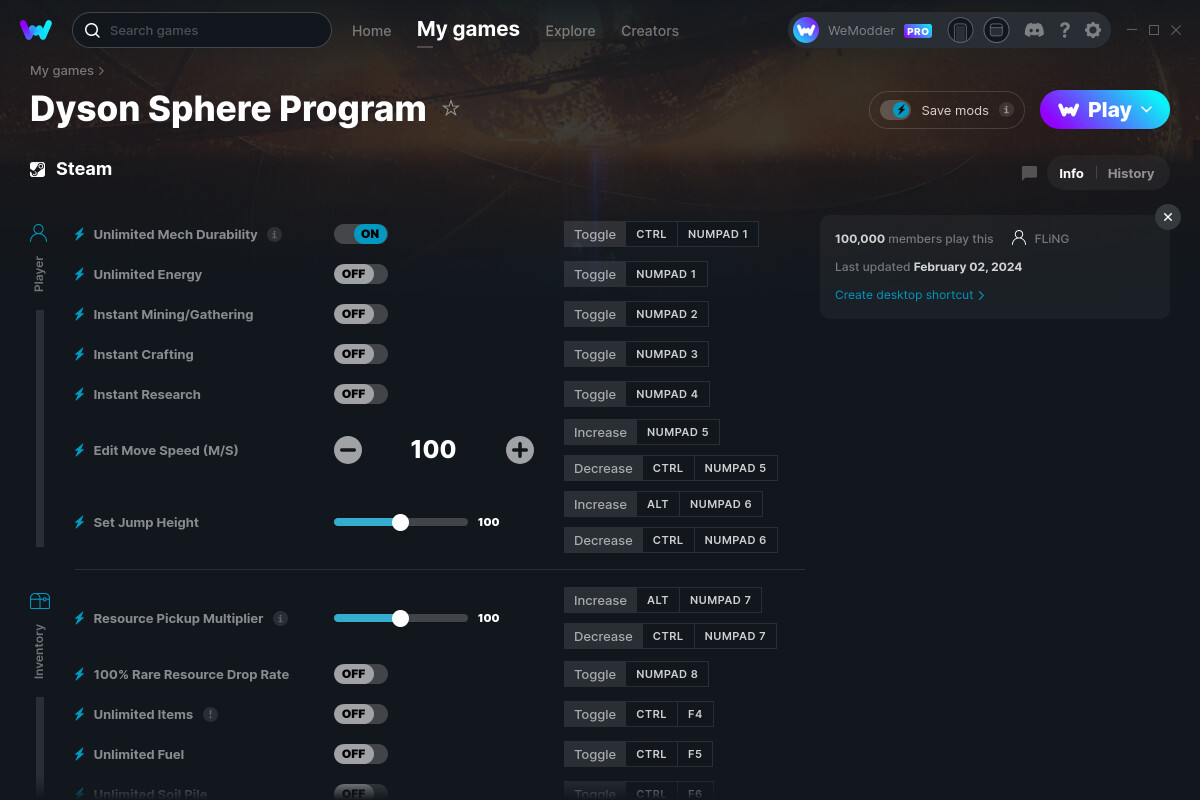
Task: Click the Set Jump Height slider handle
Action: tap(400, 522)
